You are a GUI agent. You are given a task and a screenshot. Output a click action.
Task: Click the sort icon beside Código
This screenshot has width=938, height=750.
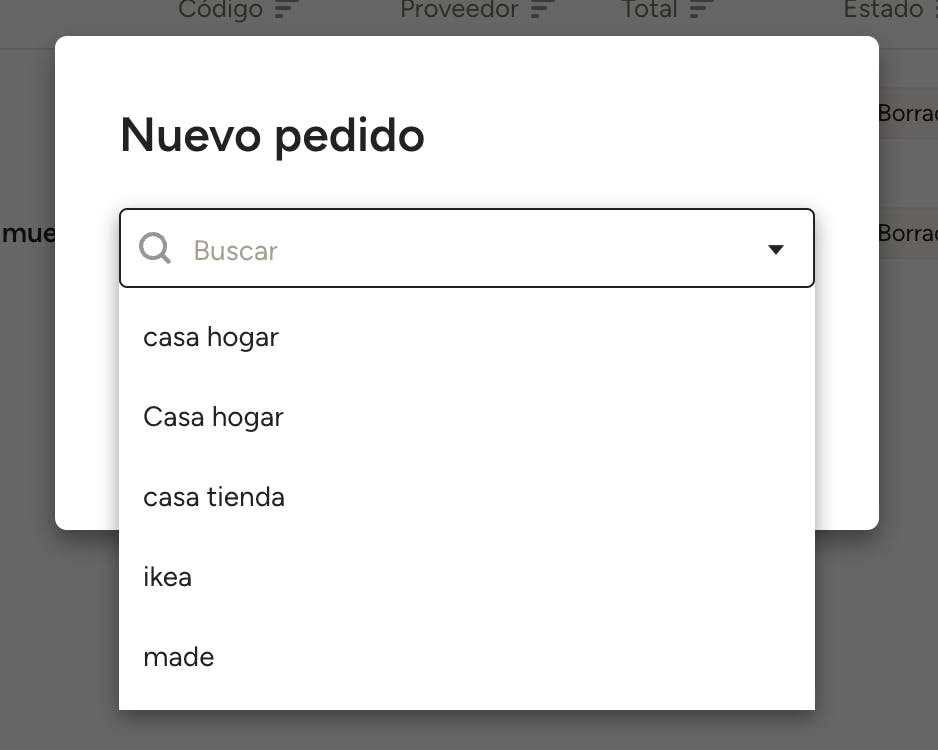pos(287,10)
